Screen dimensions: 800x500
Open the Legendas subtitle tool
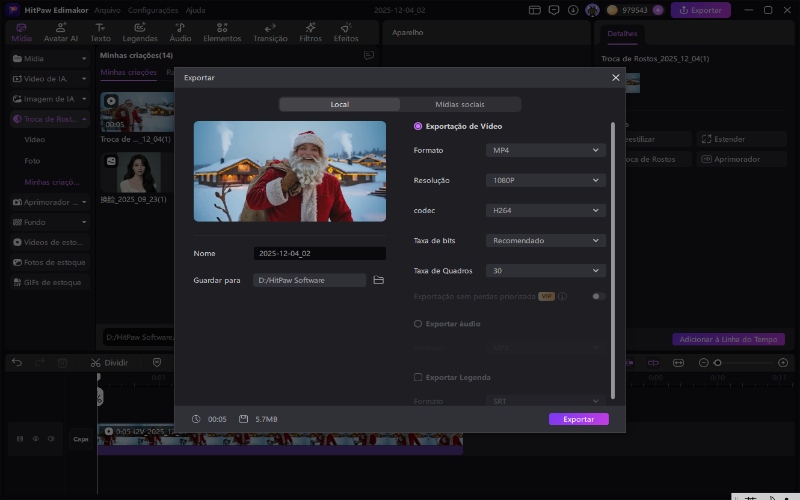tap(140, 32)
